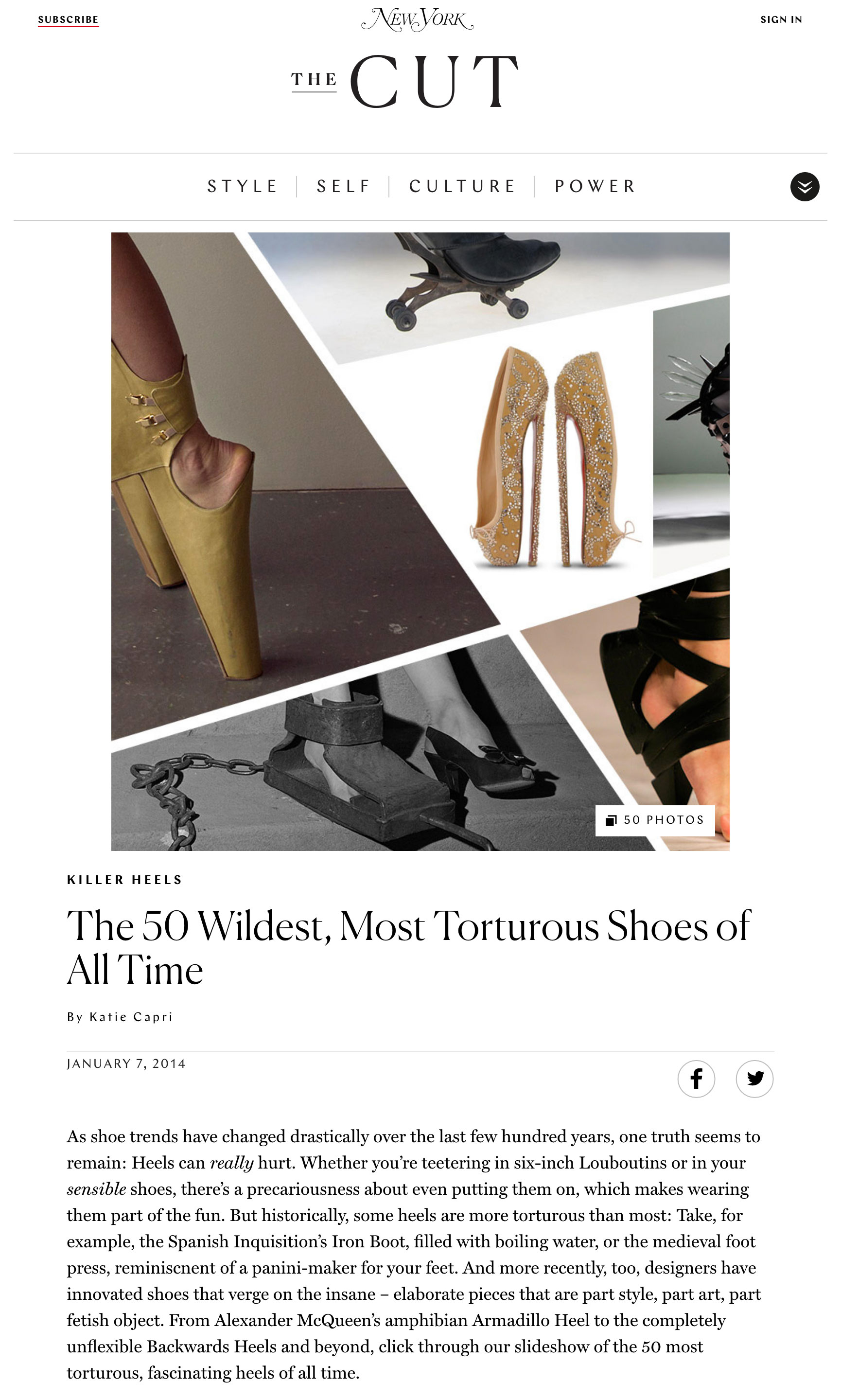Share article on Twitter
This screenshot has height=1400, width=841.
click(754, 1079)
